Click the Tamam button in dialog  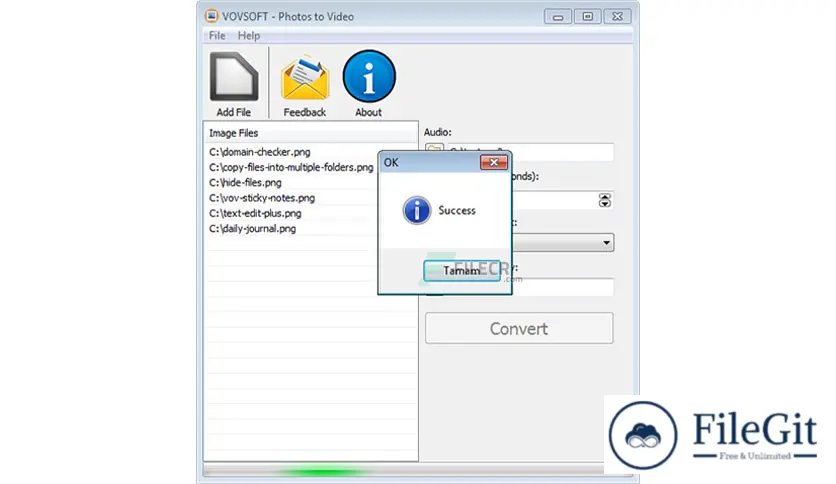(x=462, y=271)
